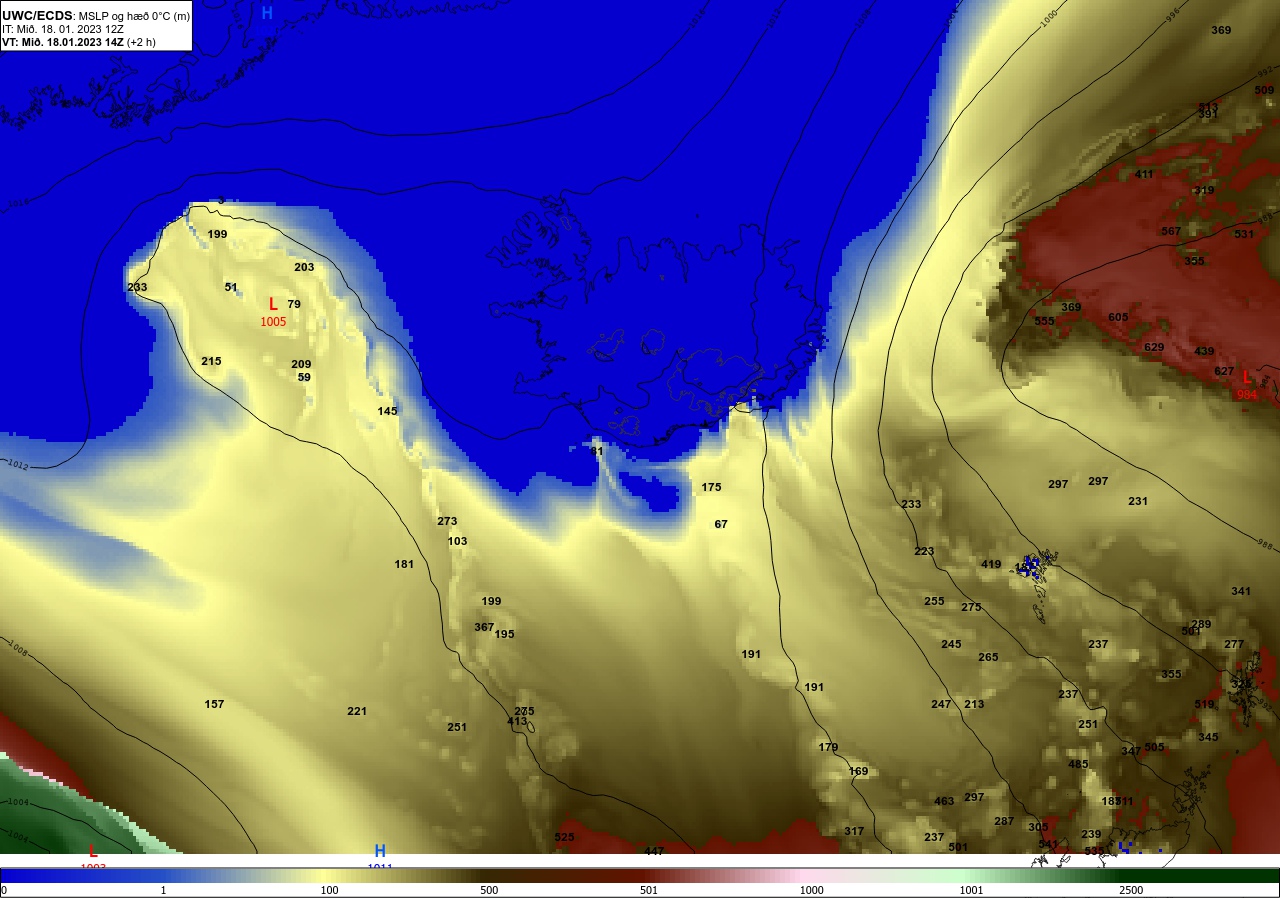Click the height value 59

pyautogui.click(x=304, y=377)
